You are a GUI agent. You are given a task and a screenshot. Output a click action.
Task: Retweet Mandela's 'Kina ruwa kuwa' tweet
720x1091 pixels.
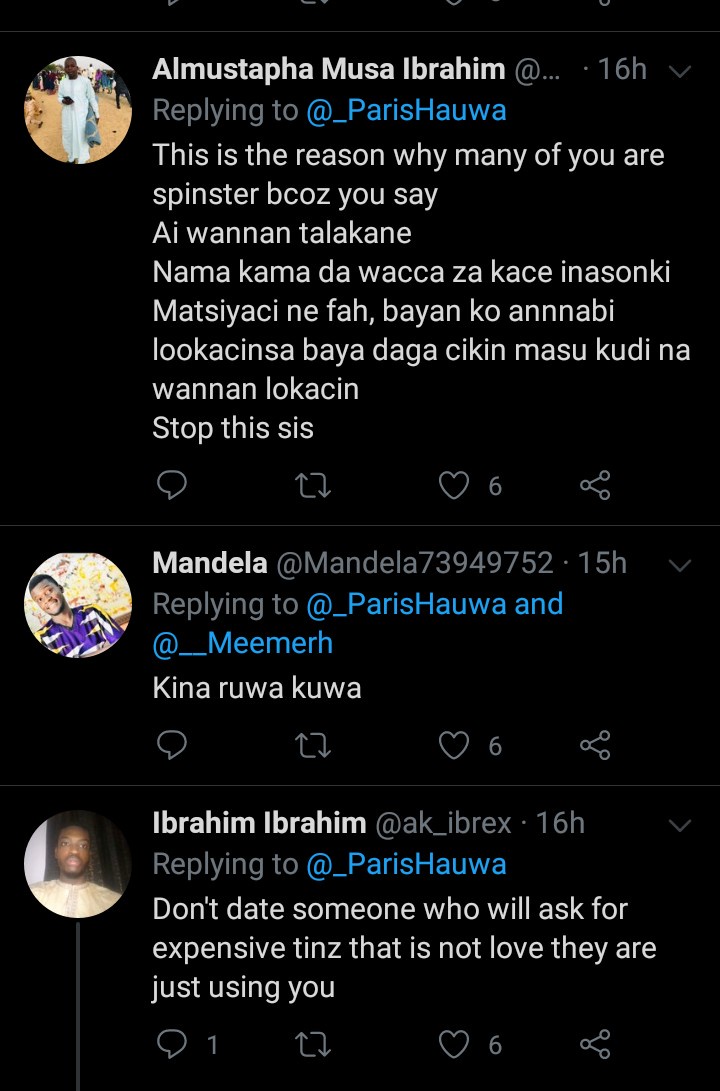point(314,745)
